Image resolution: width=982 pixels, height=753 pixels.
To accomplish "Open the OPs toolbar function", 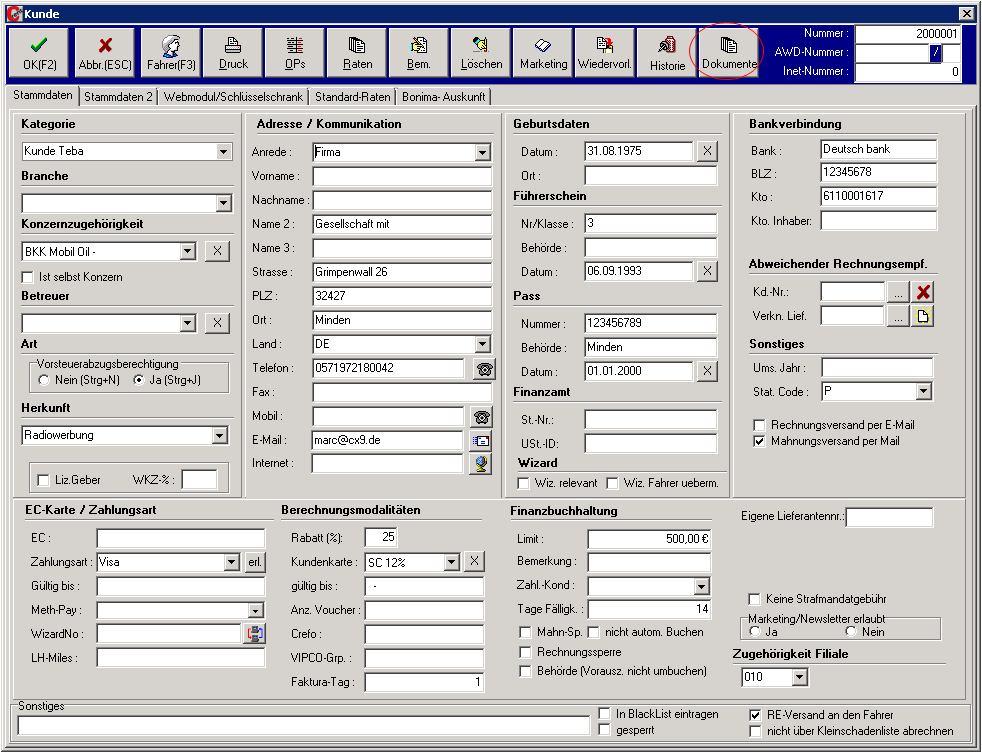I will [x=295, y=52].
